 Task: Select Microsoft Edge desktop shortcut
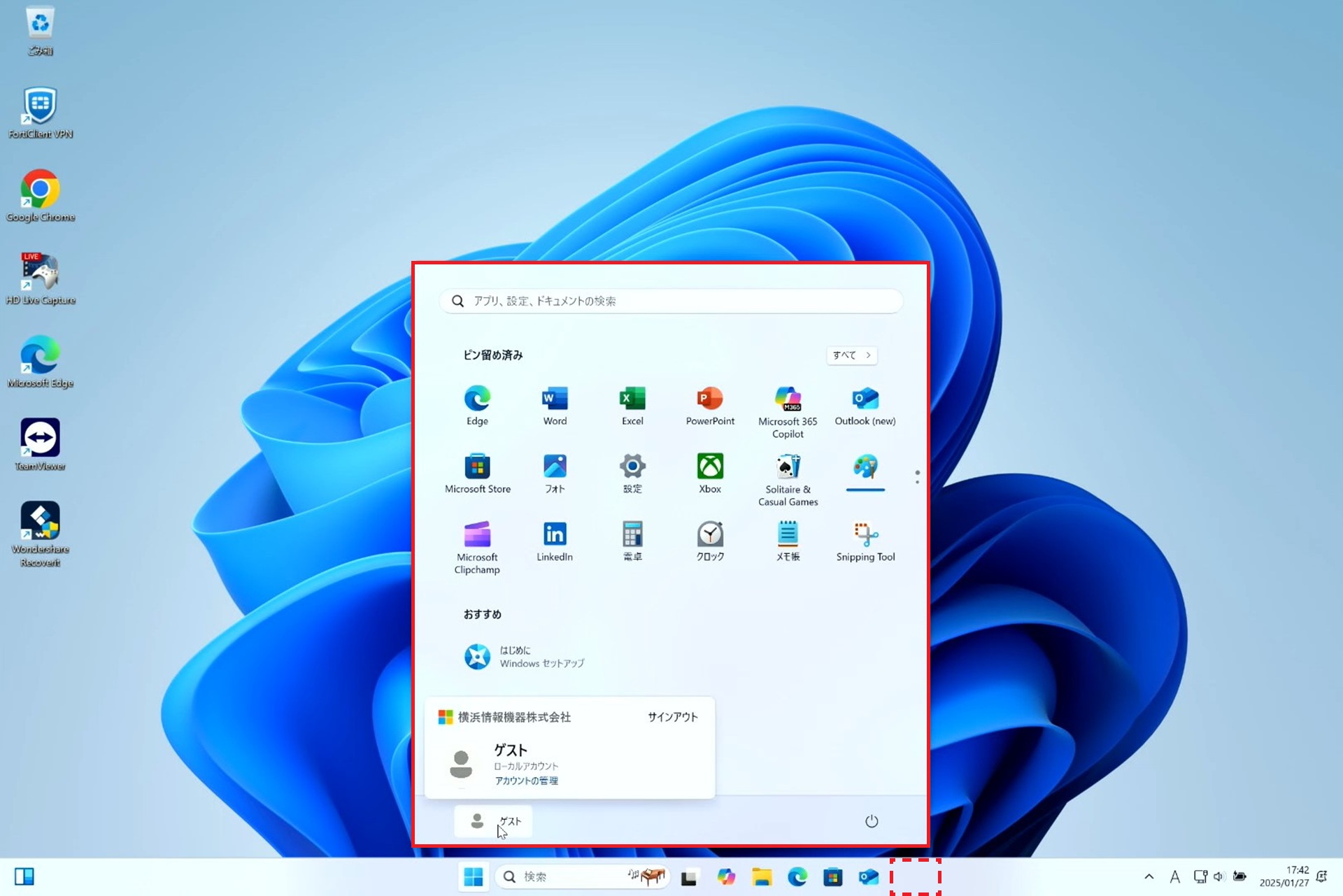pyautogui.click(x=41, y=362)
